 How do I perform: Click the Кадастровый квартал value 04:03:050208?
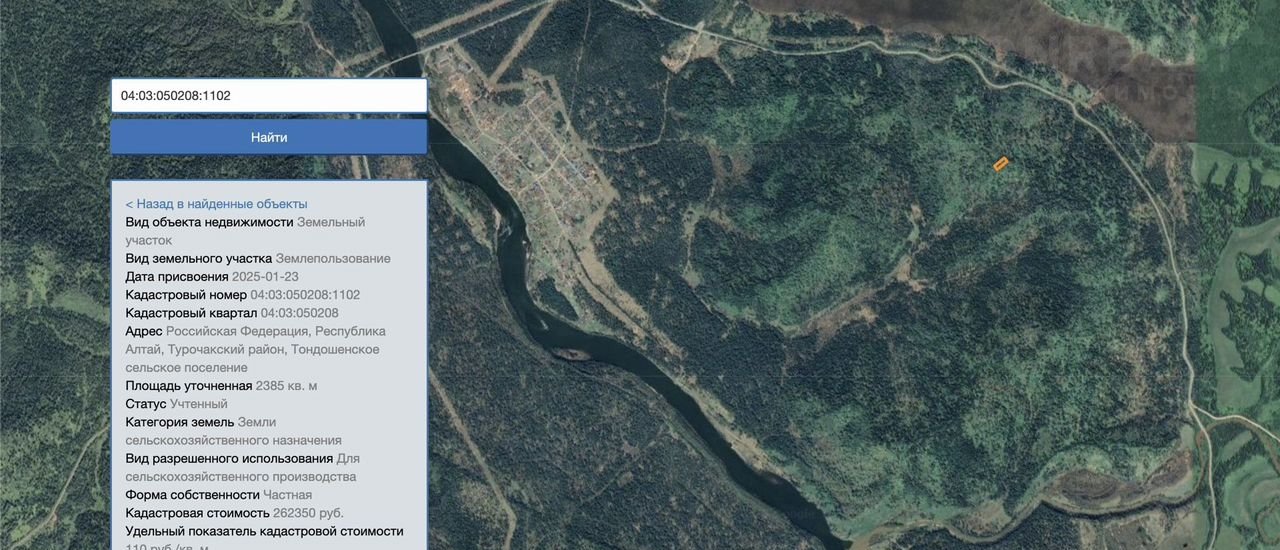[299, 313]
